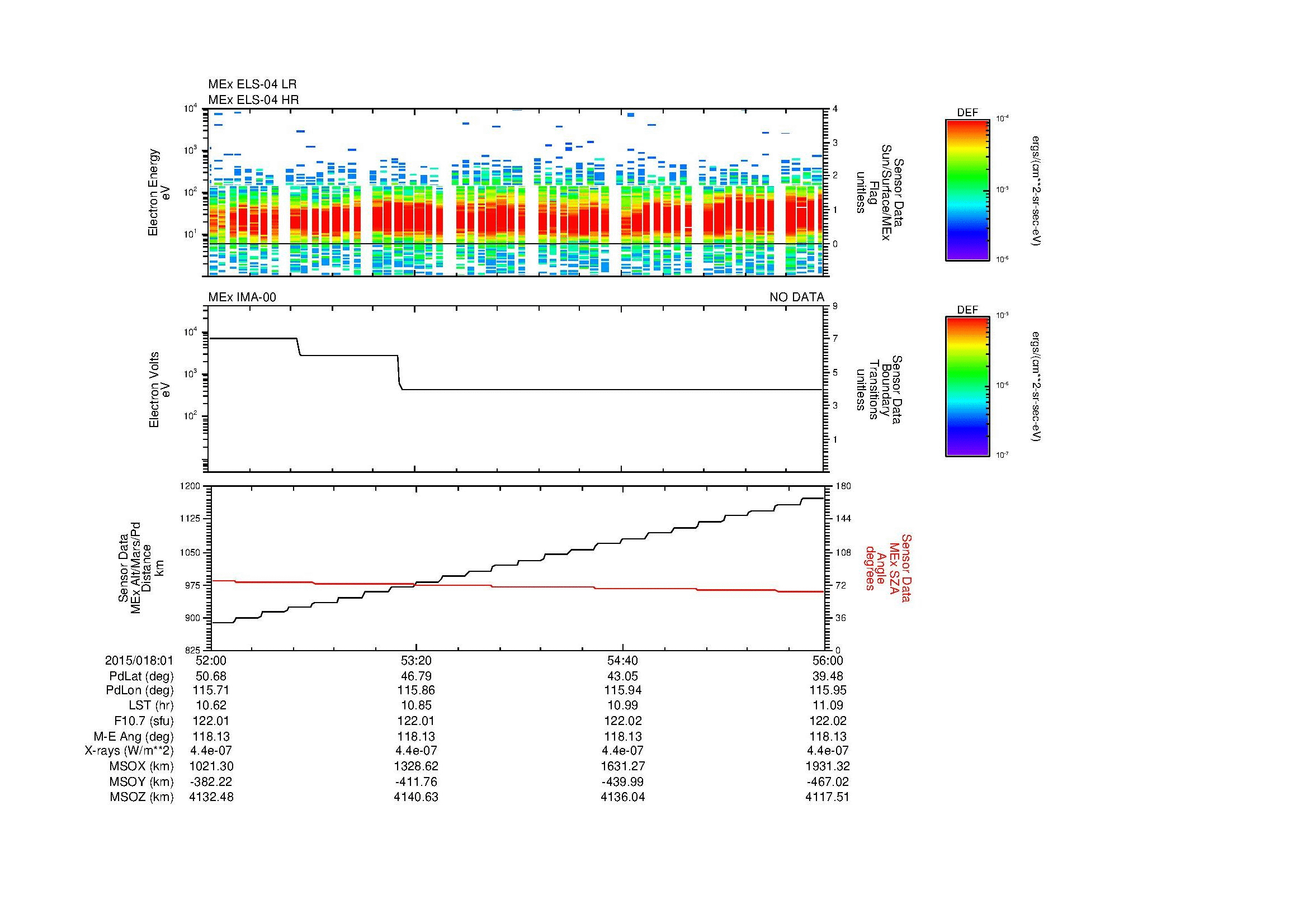Click the MSOY value -467.02
The width and height of the screenshot is (1308, 924).
click(x=827, y=781)
